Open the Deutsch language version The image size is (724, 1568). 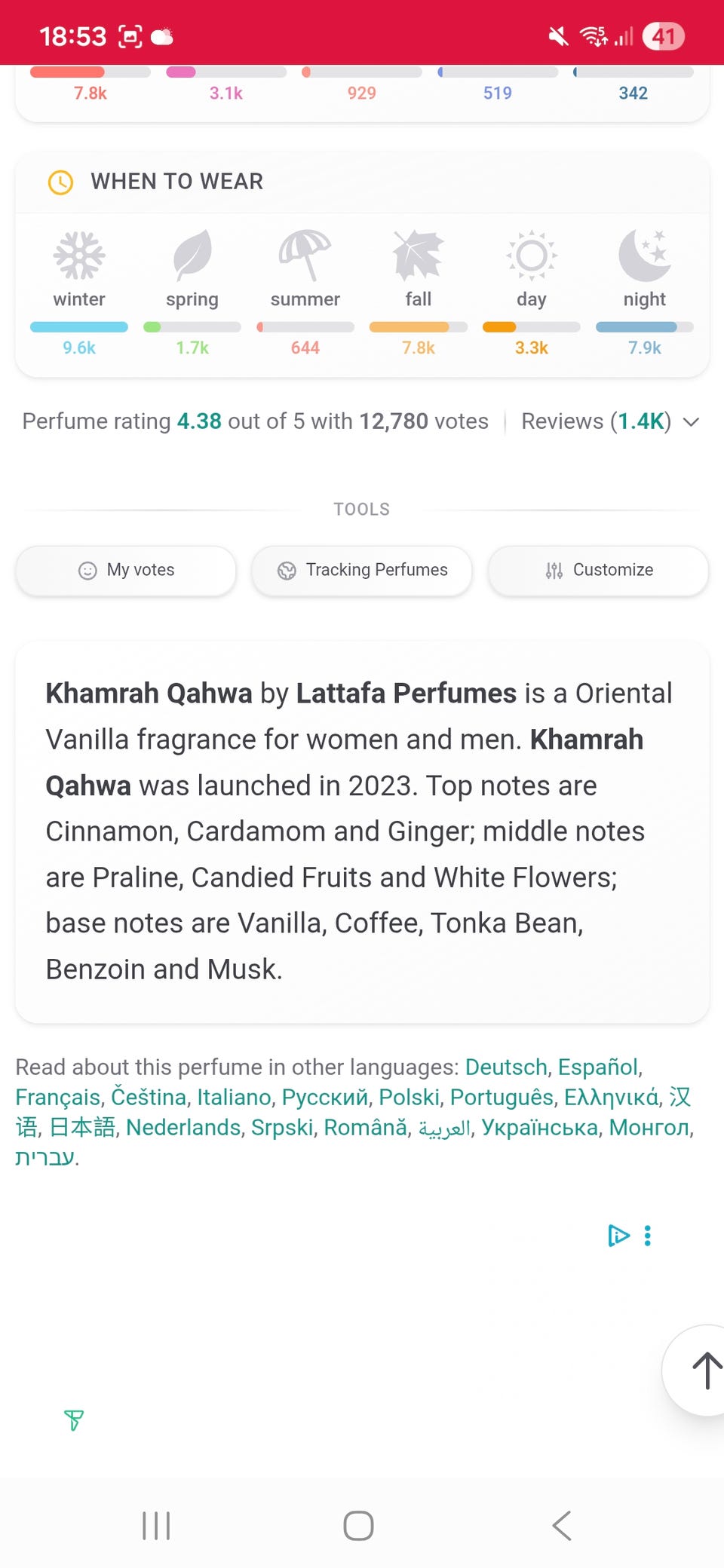[x=506, y=1067]
